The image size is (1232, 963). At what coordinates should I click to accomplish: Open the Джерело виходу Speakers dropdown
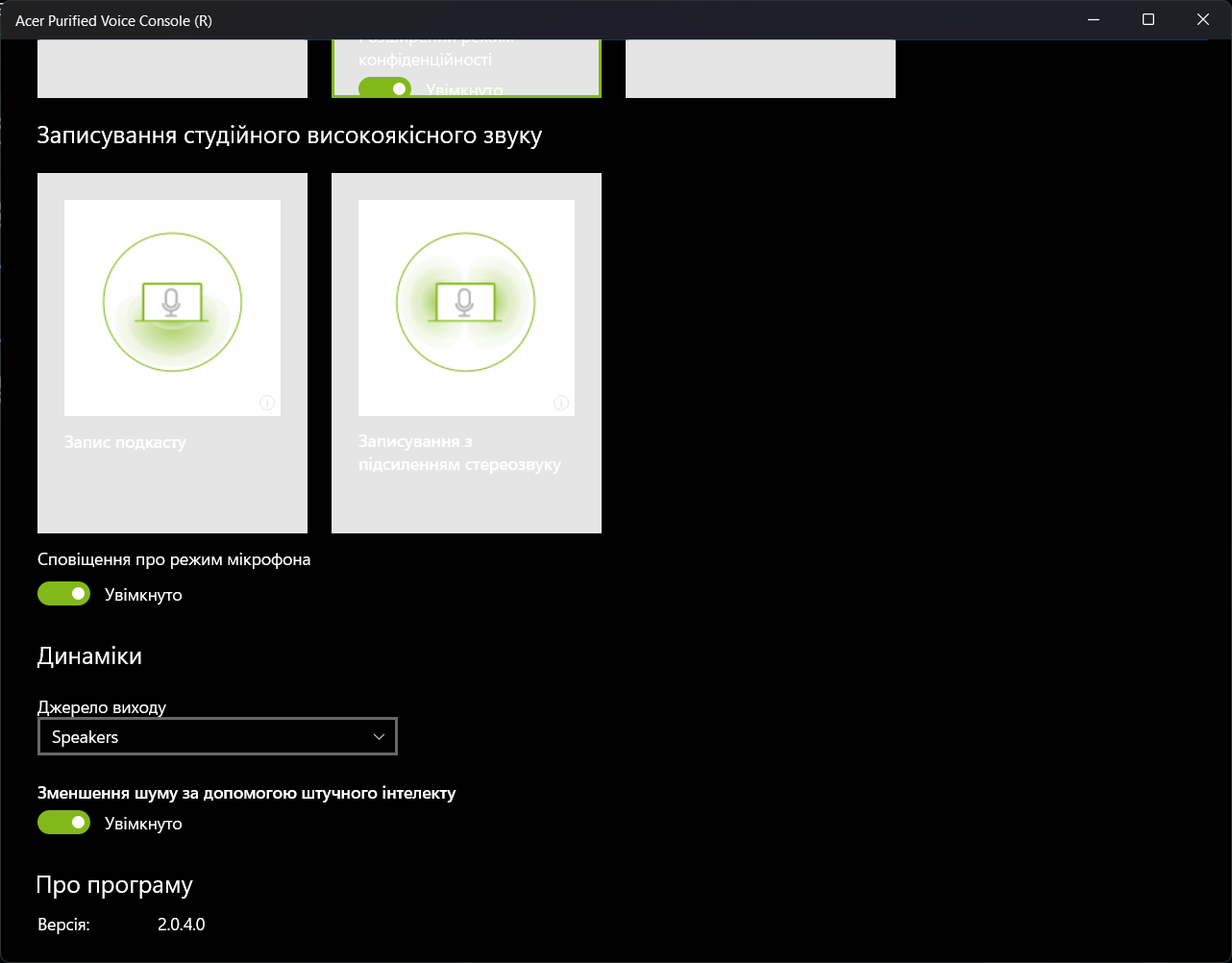pyautogui.click(x=217, y=737)
